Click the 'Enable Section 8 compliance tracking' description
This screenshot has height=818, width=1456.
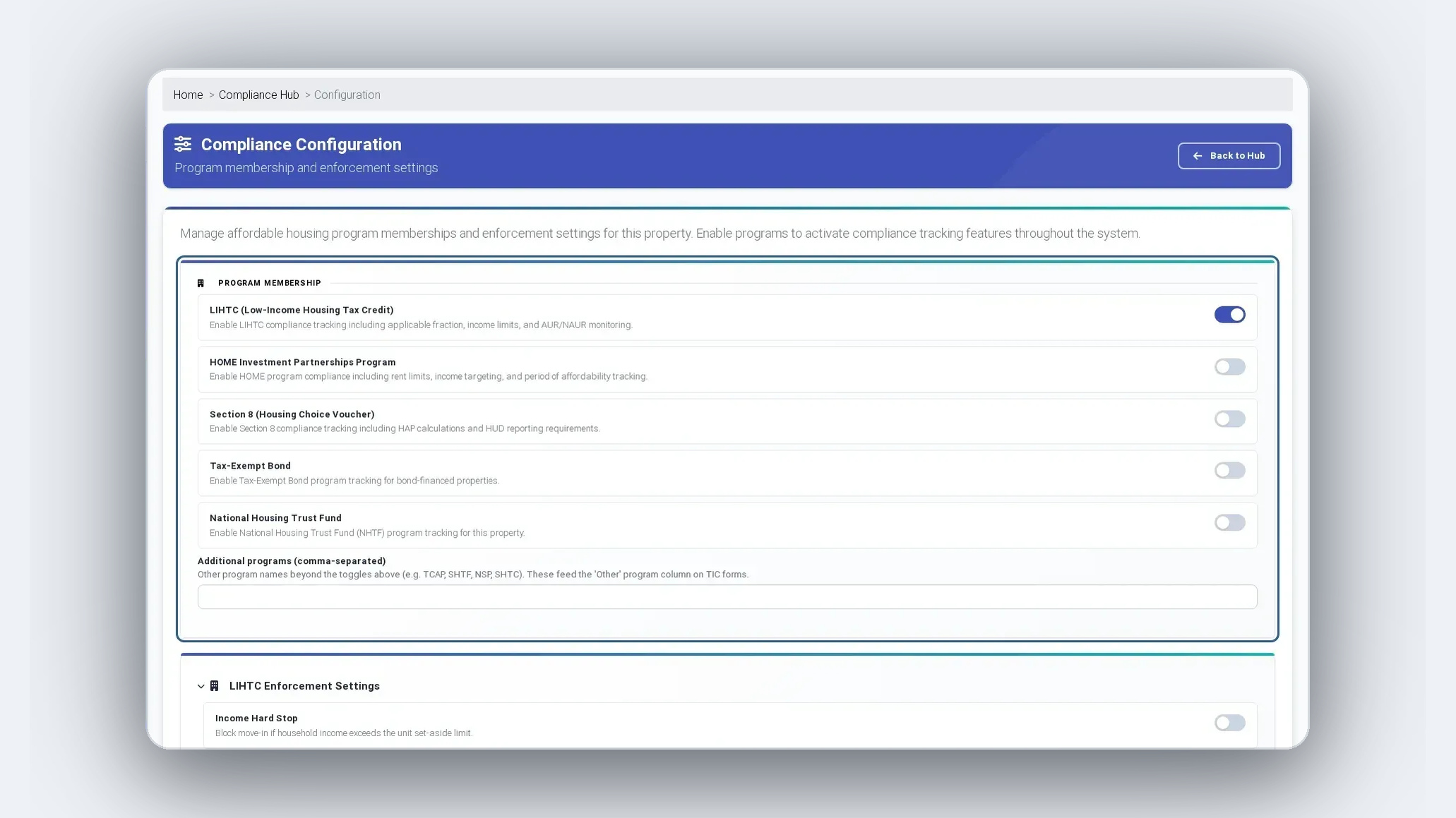point(404,428)
